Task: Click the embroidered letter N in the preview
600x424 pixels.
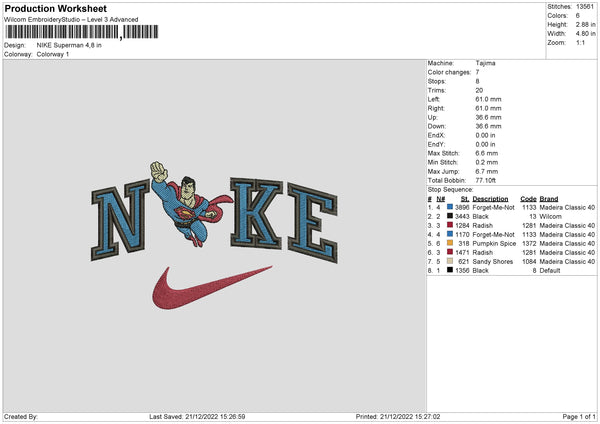Action: click(x=120, y=220)
